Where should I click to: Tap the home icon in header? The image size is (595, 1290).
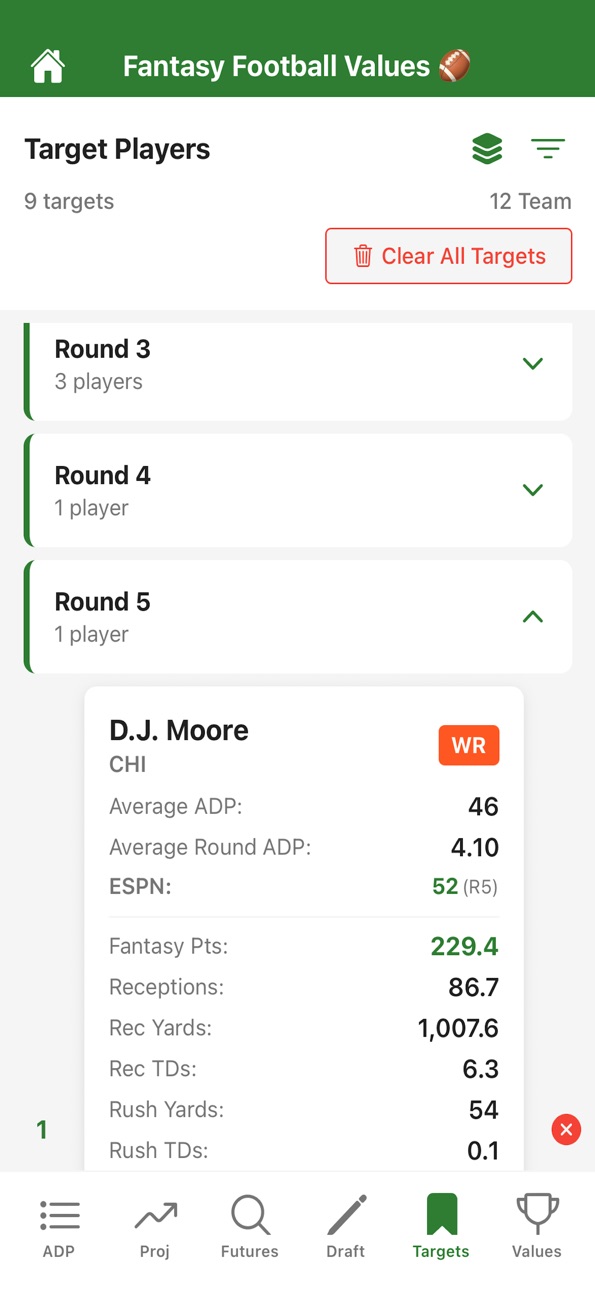click(x=48, y=66)
